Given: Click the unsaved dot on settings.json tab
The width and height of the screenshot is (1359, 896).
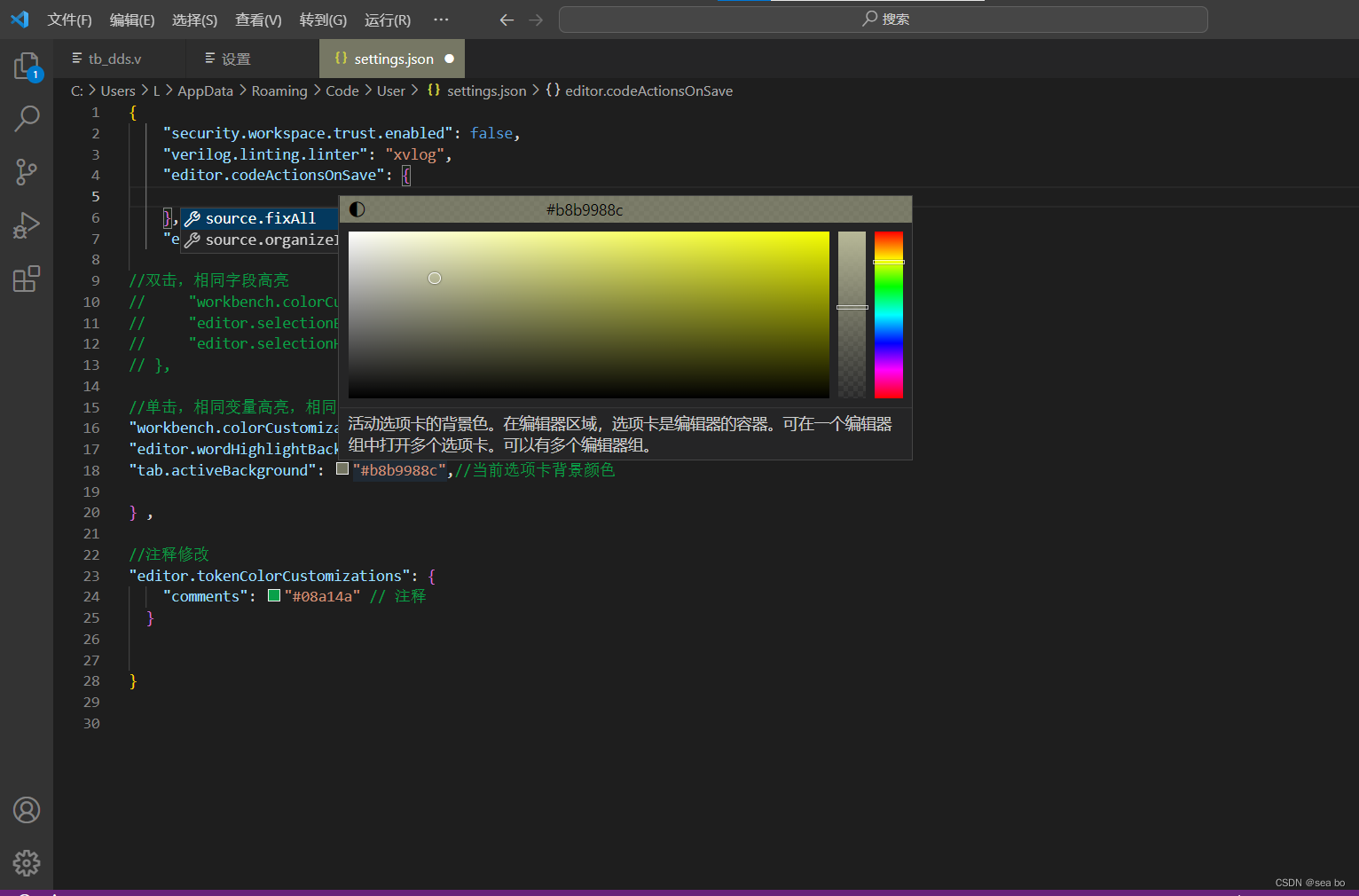Looking at the screenshot, I should tap(449, 59).
